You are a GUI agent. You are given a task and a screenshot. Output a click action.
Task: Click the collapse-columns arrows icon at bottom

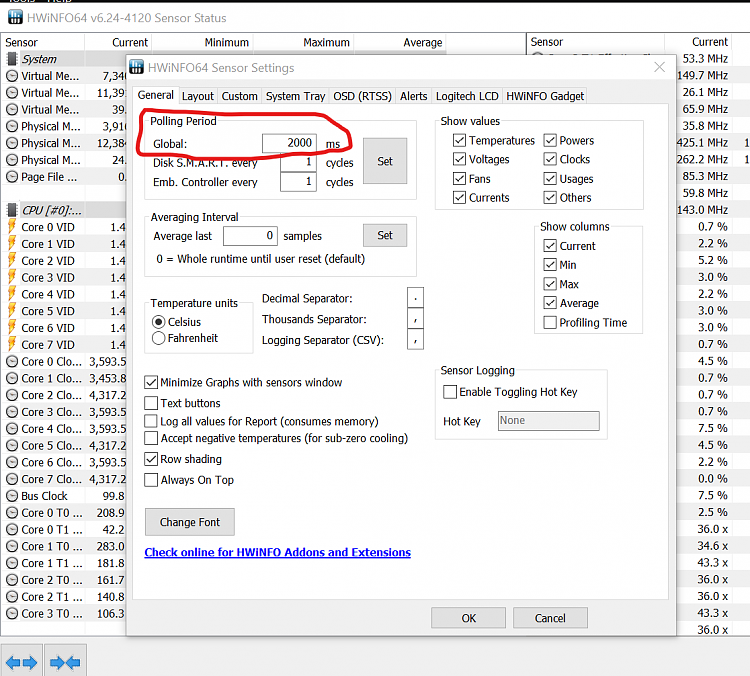(65, 663)
